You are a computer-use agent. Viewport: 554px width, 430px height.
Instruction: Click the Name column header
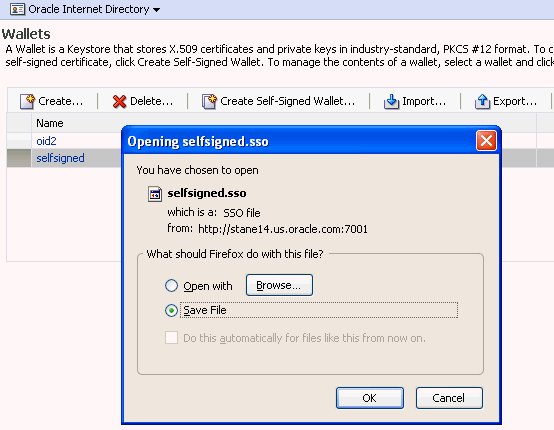click(x=50, y=123)
